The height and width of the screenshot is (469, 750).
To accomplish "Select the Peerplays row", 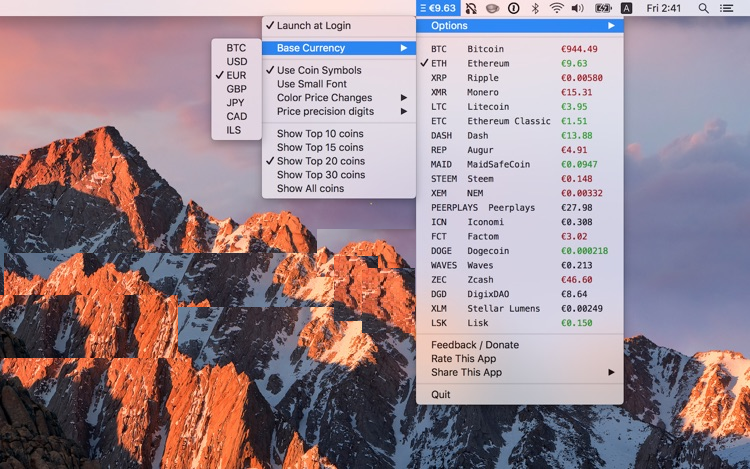I will point(519,208).
